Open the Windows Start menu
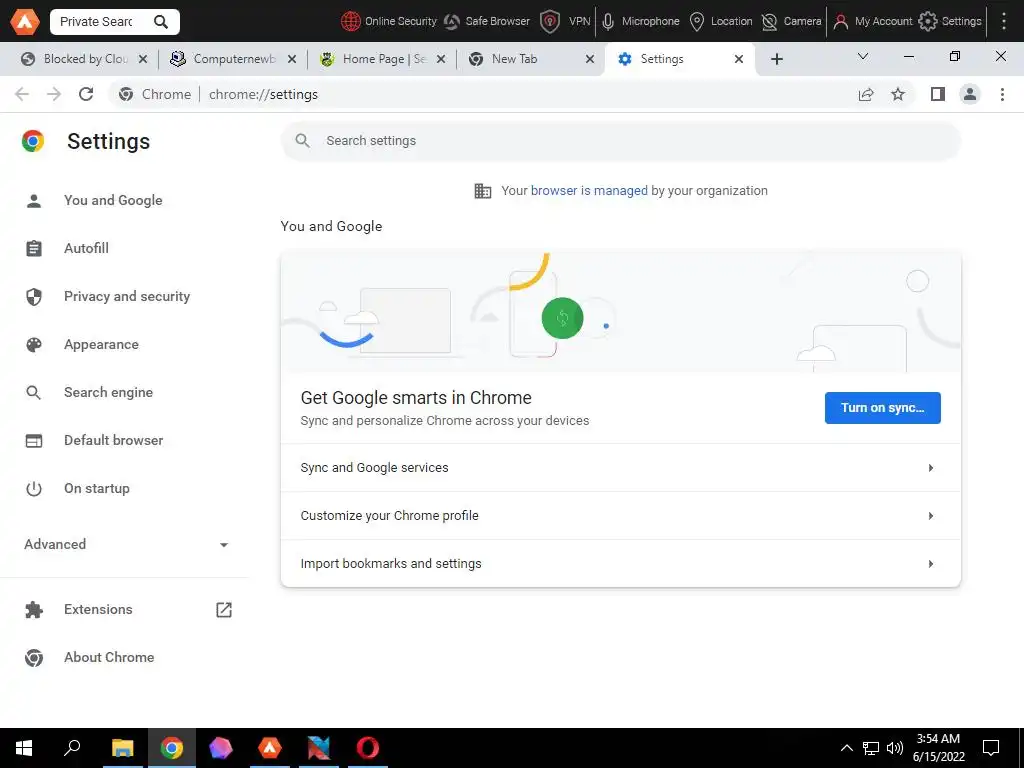This screenshot has width=1024, height=768. [x=24, y=748]
